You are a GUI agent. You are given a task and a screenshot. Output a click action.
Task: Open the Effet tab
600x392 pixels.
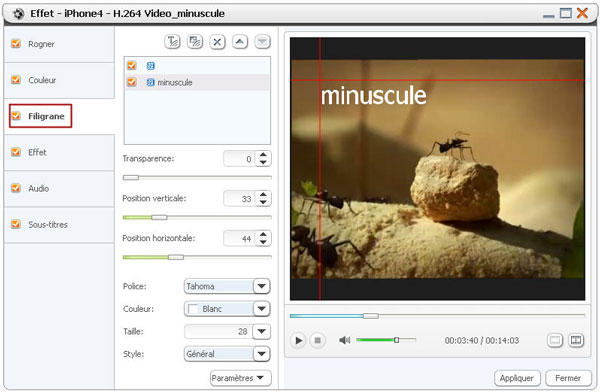pos(59,152)
